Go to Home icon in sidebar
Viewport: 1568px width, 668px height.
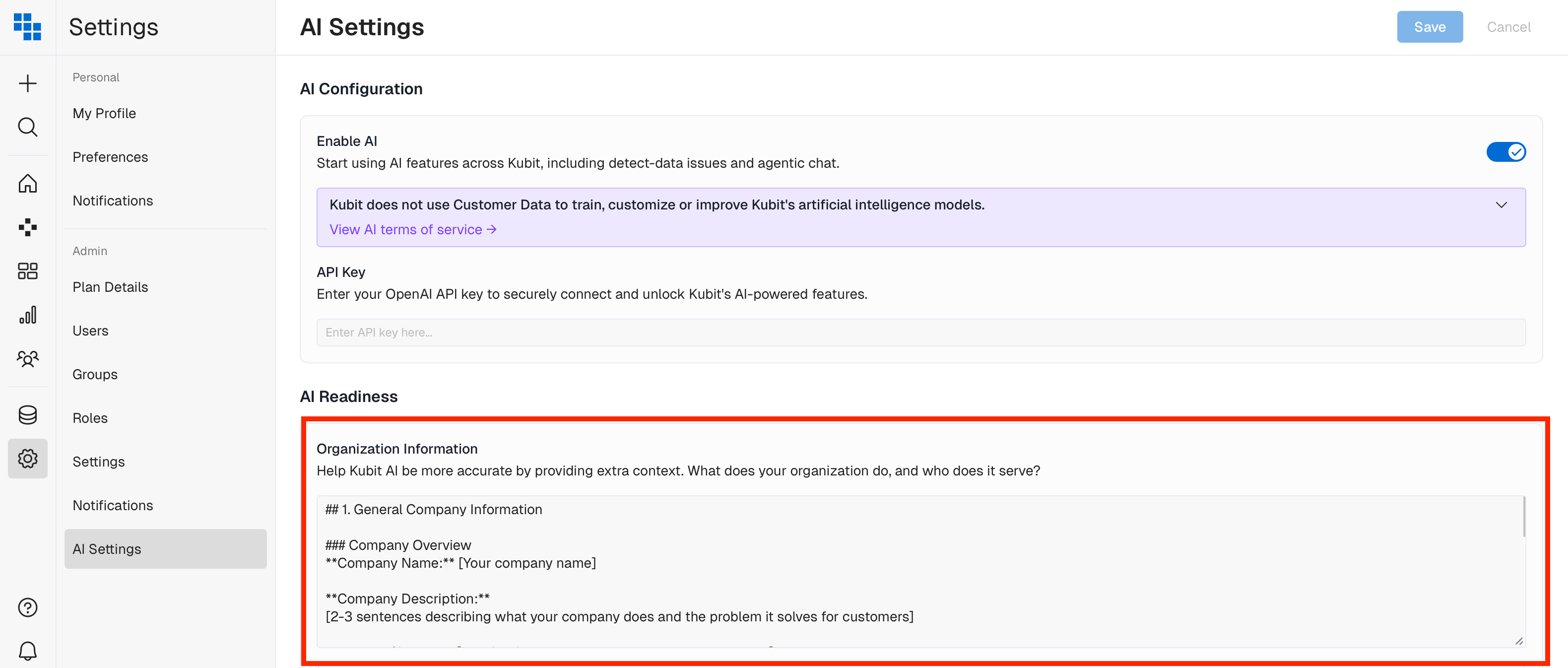pos(27,183)
